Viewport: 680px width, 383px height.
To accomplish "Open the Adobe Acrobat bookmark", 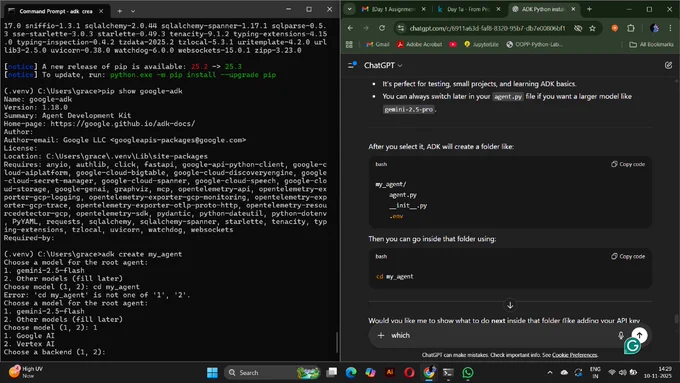I will [419, 44].
